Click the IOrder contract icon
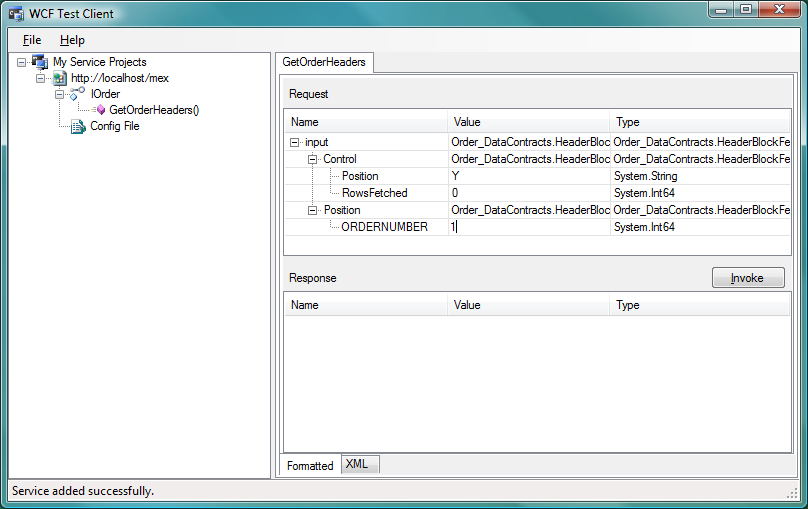The image size is (808, 509). tap(77, 94)
